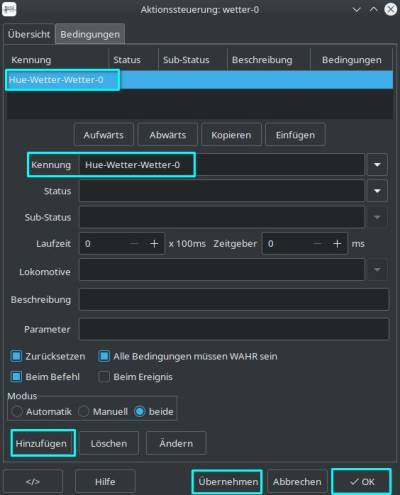Click the Hinzufügen button
Image resolution: width=400 pixels, height=495 pixels.
click(x=41, y=443)
